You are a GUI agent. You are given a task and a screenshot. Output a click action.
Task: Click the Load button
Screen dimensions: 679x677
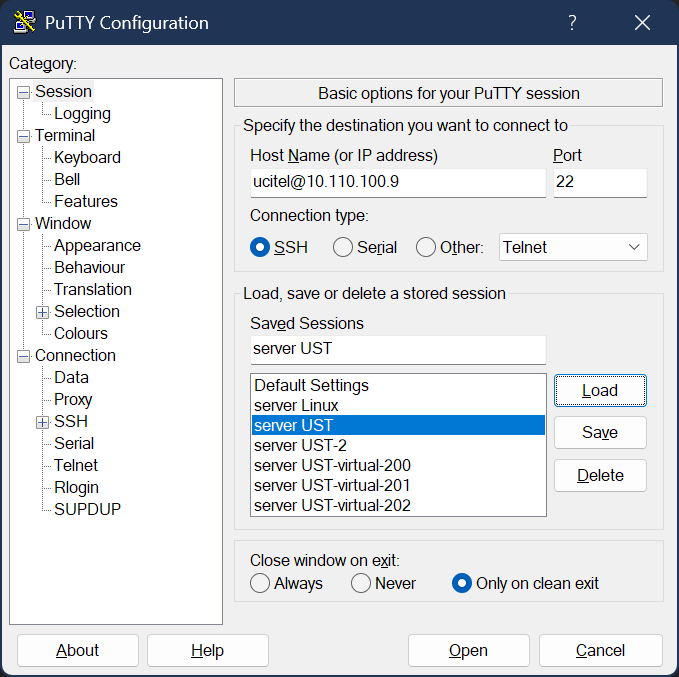coord(600,391)
